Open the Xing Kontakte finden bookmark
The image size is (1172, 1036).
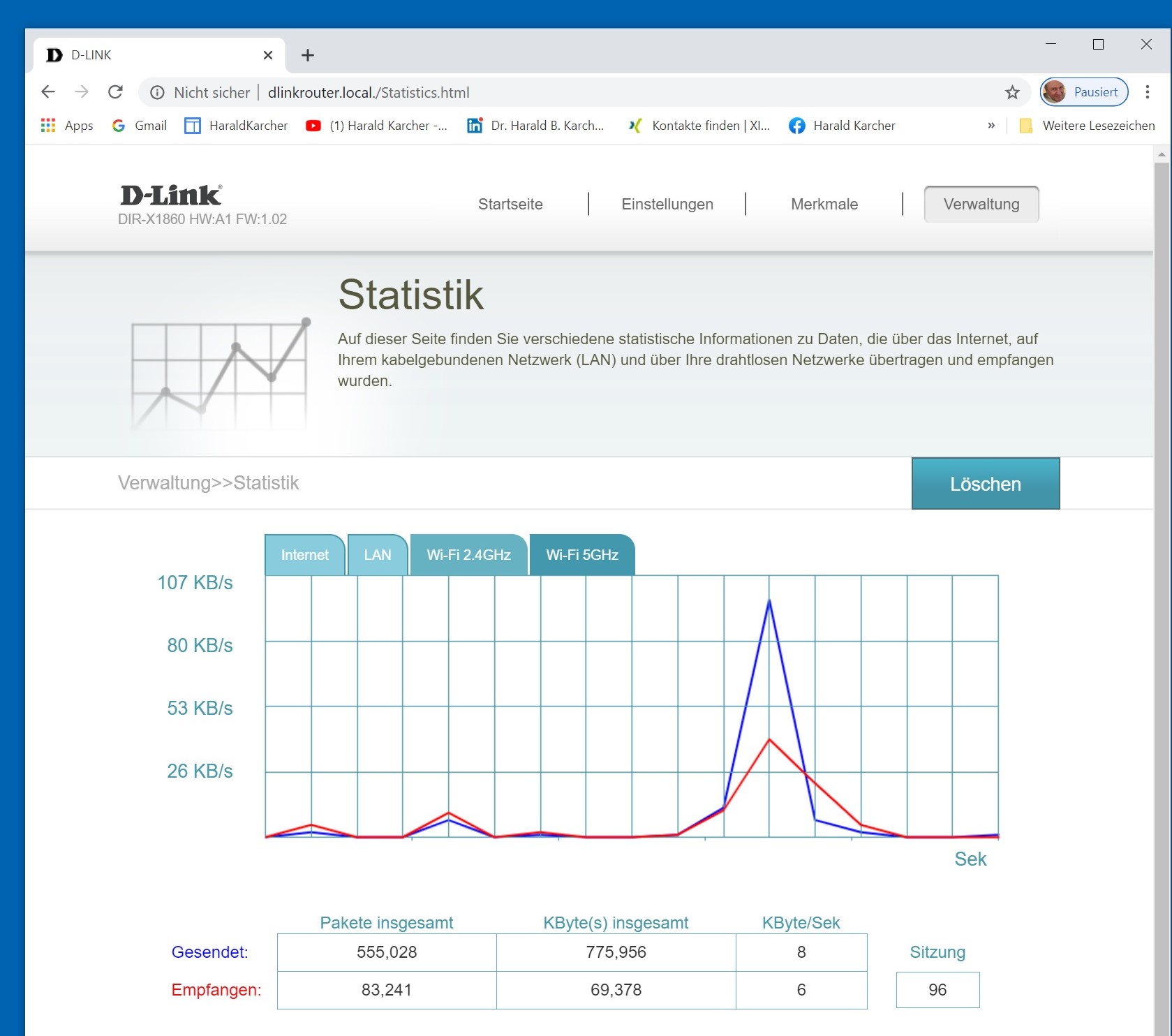pos(699,126)
